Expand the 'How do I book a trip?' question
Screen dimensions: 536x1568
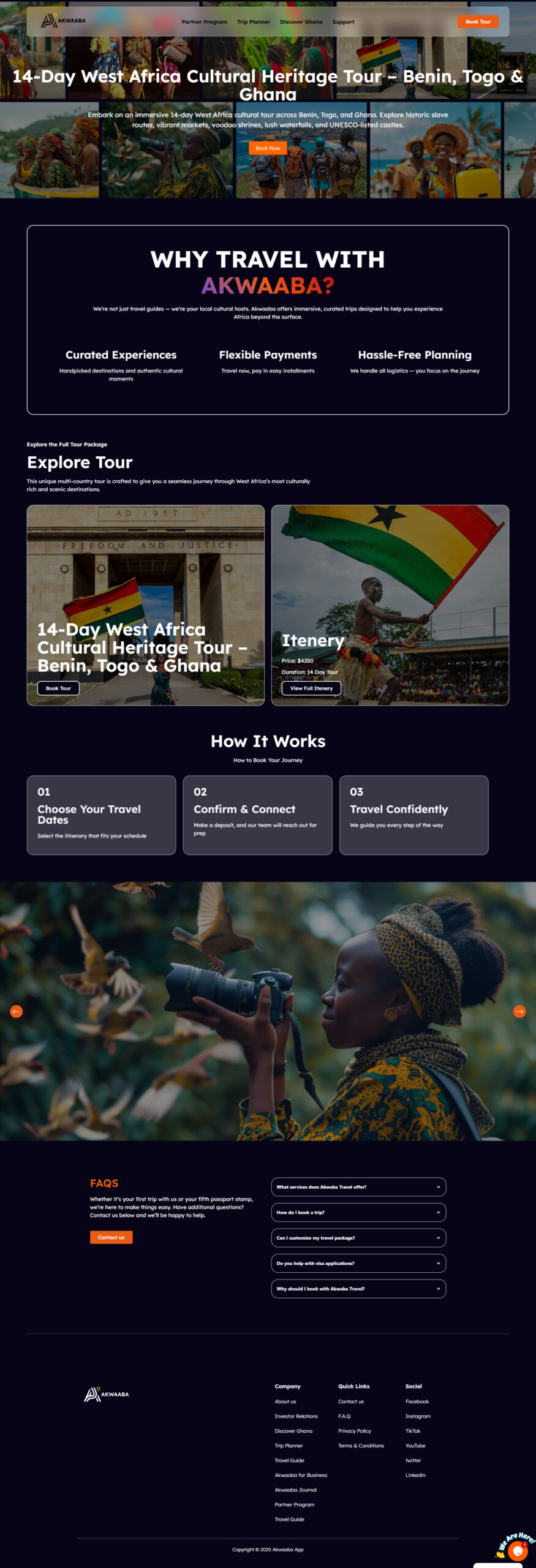pyautogui.click(x=358, y=1212)
